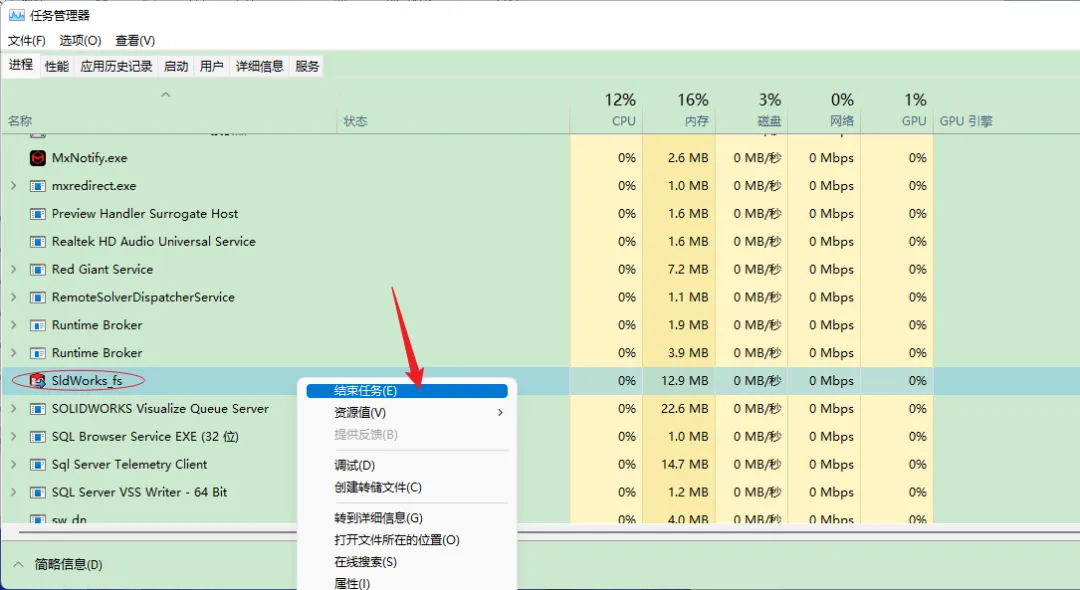Switch to the 应用历史记录 tab

click(x=116, y=66)
